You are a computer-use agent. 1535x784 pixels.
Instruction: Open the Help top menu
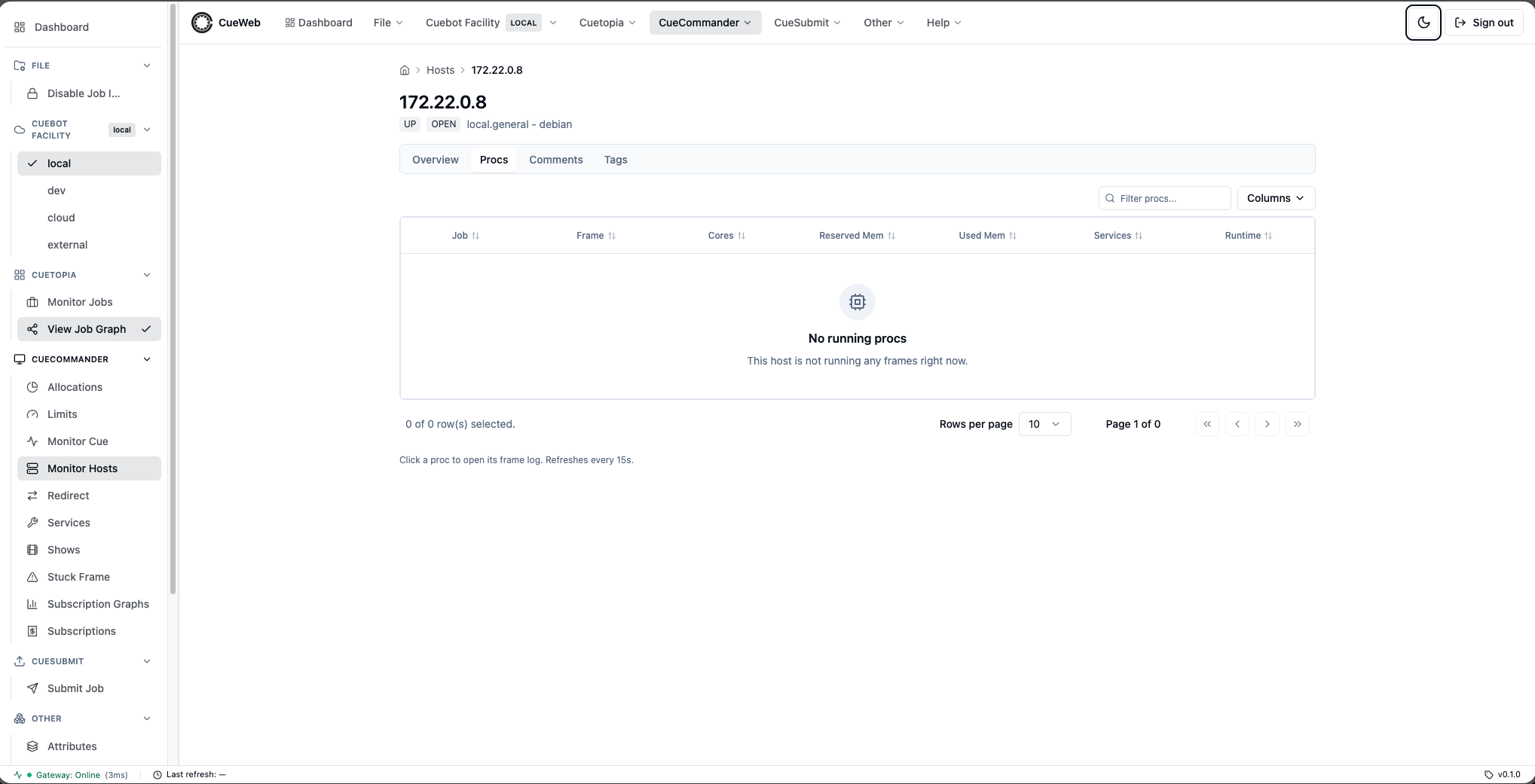(943, 23)
